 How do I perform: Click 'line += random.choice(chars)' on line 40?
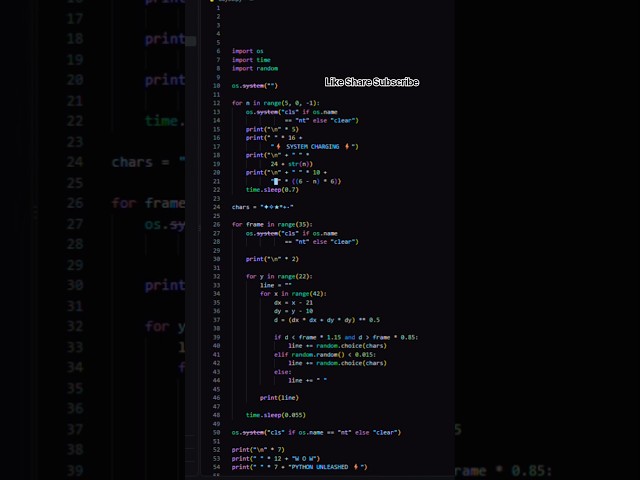[x=337, y=346]
